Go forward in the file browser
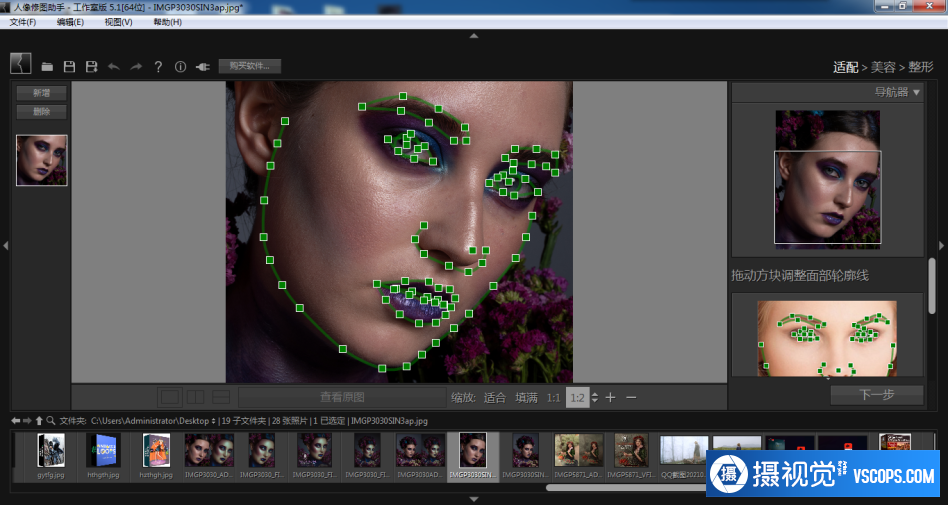This screenshot has height=505, width=948. point(27,420)
